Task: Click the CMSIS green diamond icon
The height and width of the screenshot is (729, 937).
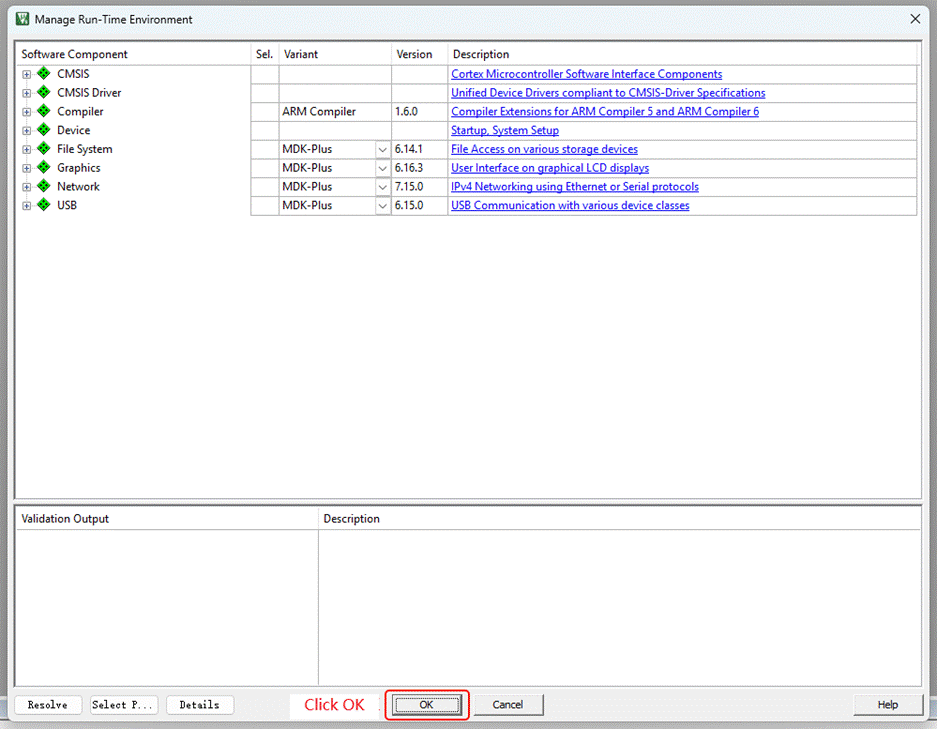Action: click(44, 73)
